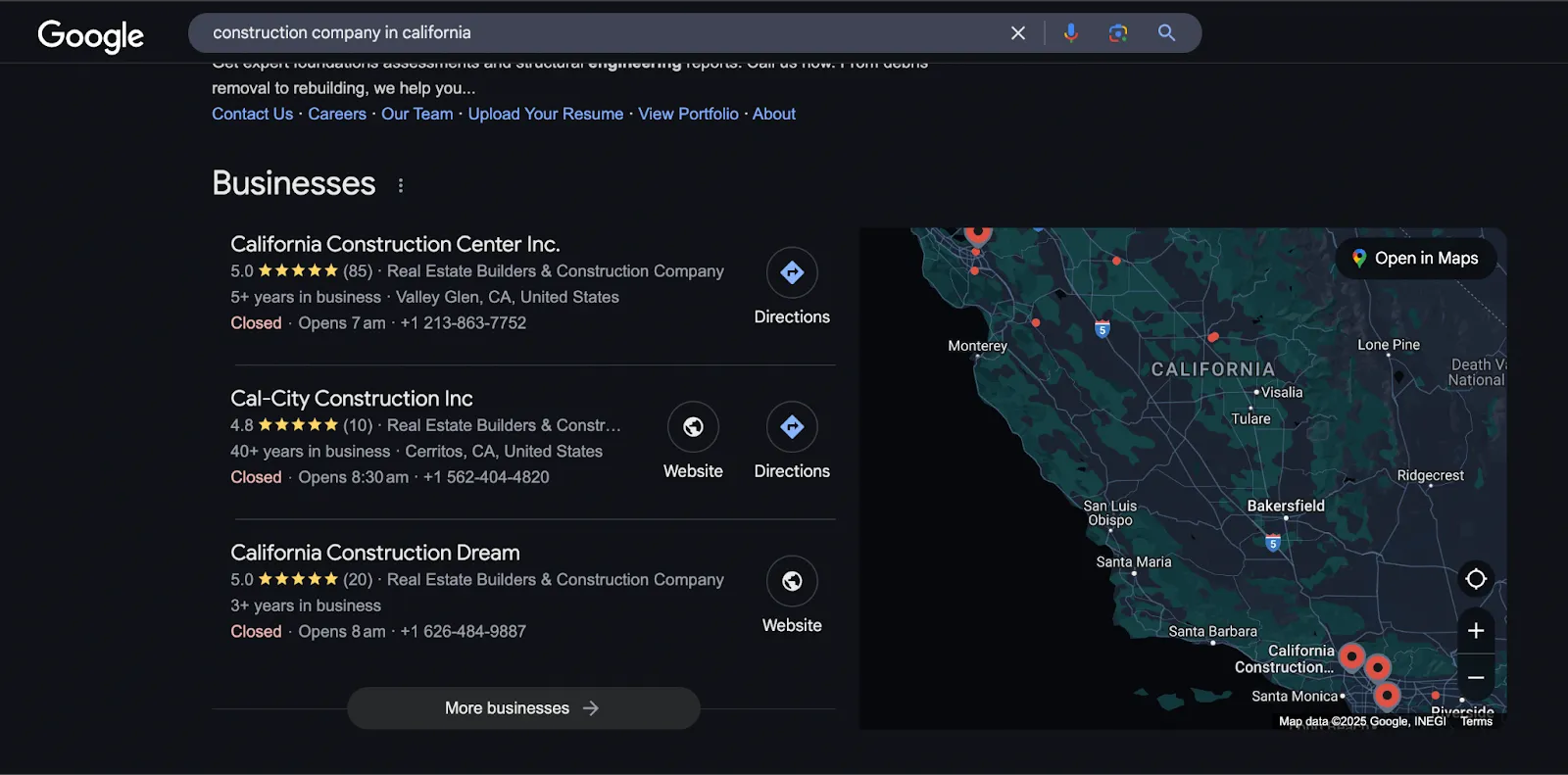Open map Terms link
1568x775 pixels.
1476,721
